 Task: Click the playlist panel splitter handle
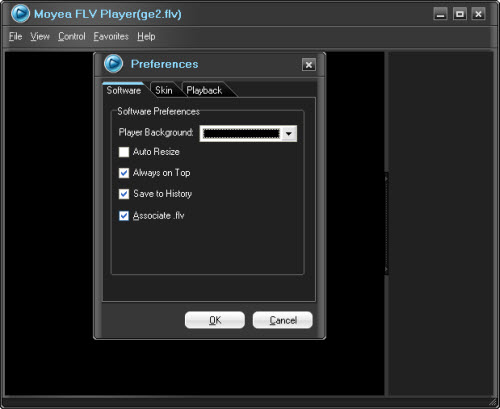pyautogui.click(x=387, y=223)
